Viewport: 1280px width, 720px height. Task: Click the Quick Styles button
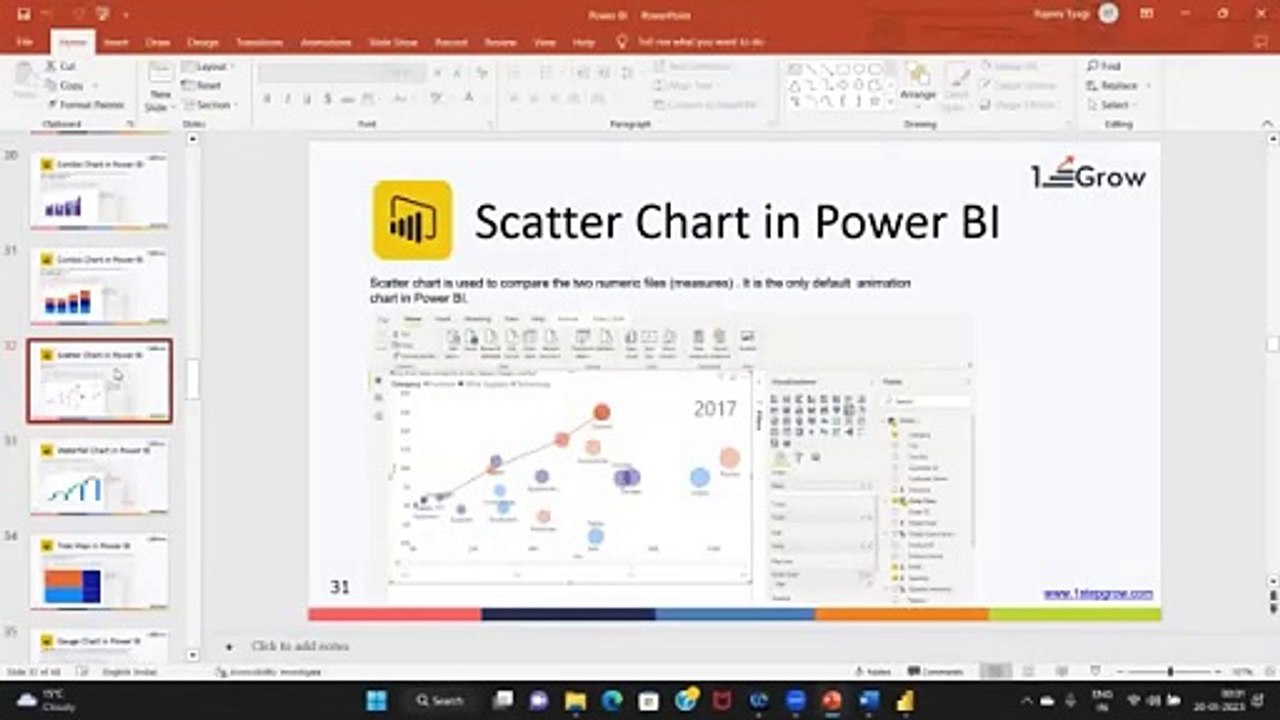(x=957, y=85)
